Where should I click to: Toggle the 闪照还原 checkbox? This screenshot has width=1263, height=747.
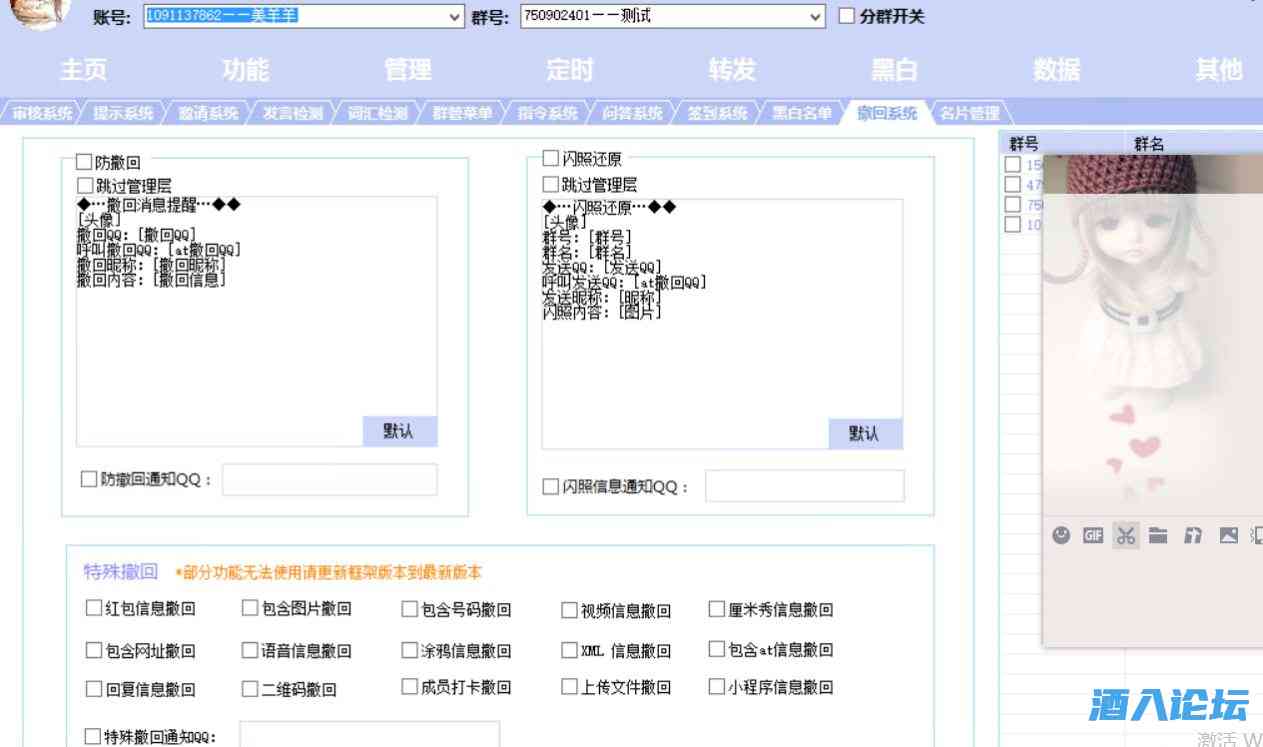coord(551,158)
